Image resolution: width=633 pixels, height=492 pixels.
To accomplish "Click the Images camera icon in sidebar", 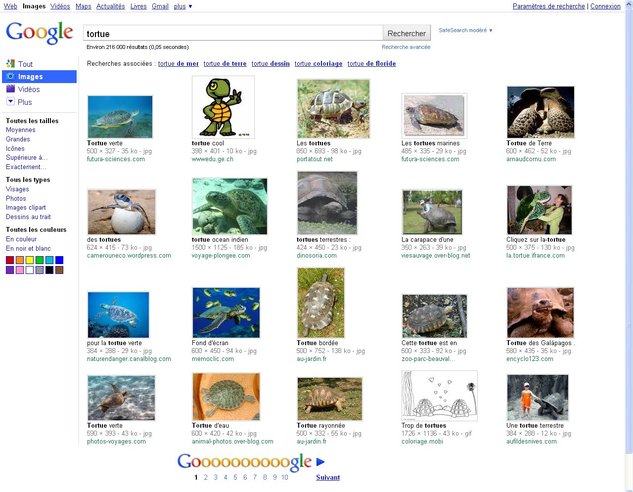I will pos(11,76).
